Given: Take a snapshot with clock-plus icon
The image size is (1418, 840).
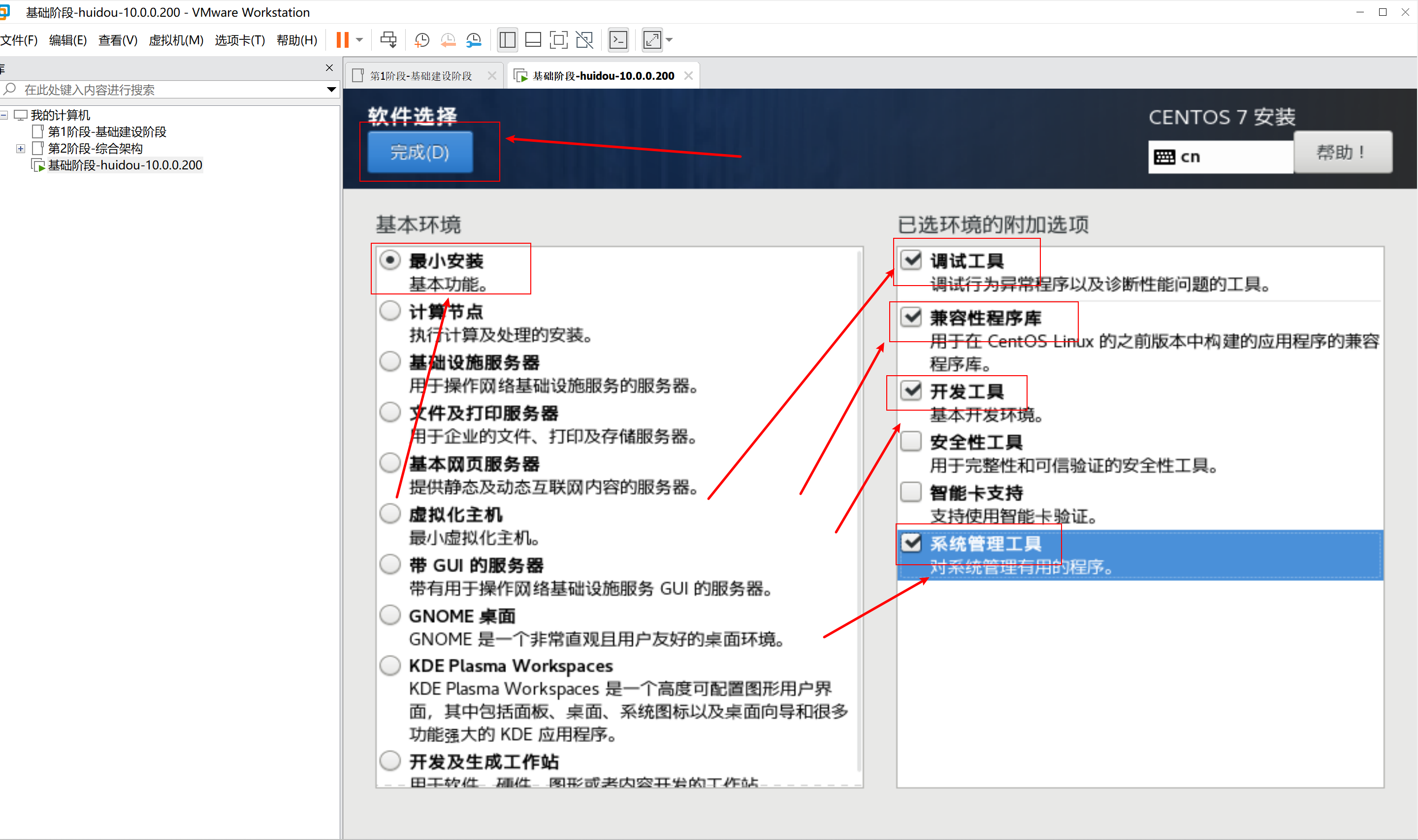Looking at the screenshot, I should click(421, 39).
